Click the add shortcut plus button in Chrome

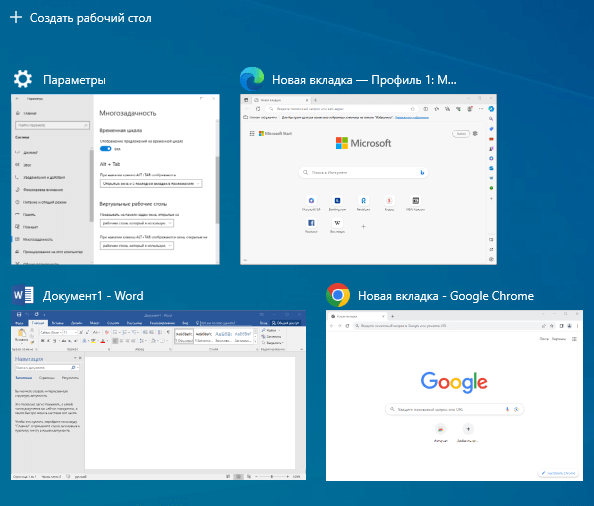pos(468,429)
